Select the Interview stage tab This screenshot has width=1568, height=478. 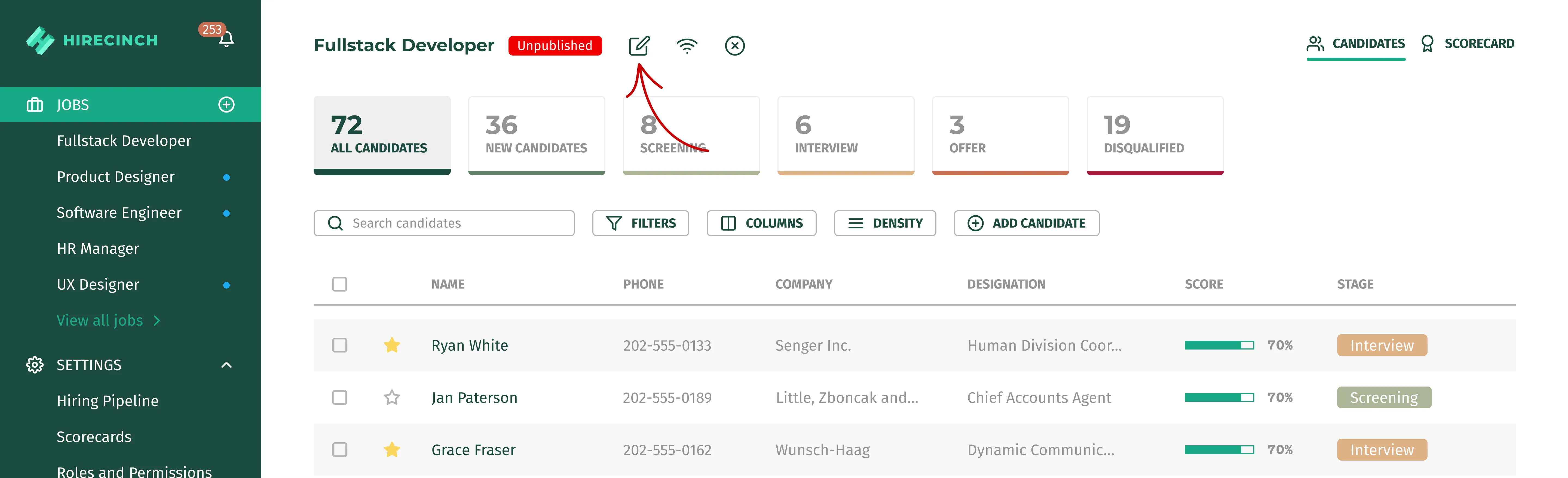pos(846,135)
